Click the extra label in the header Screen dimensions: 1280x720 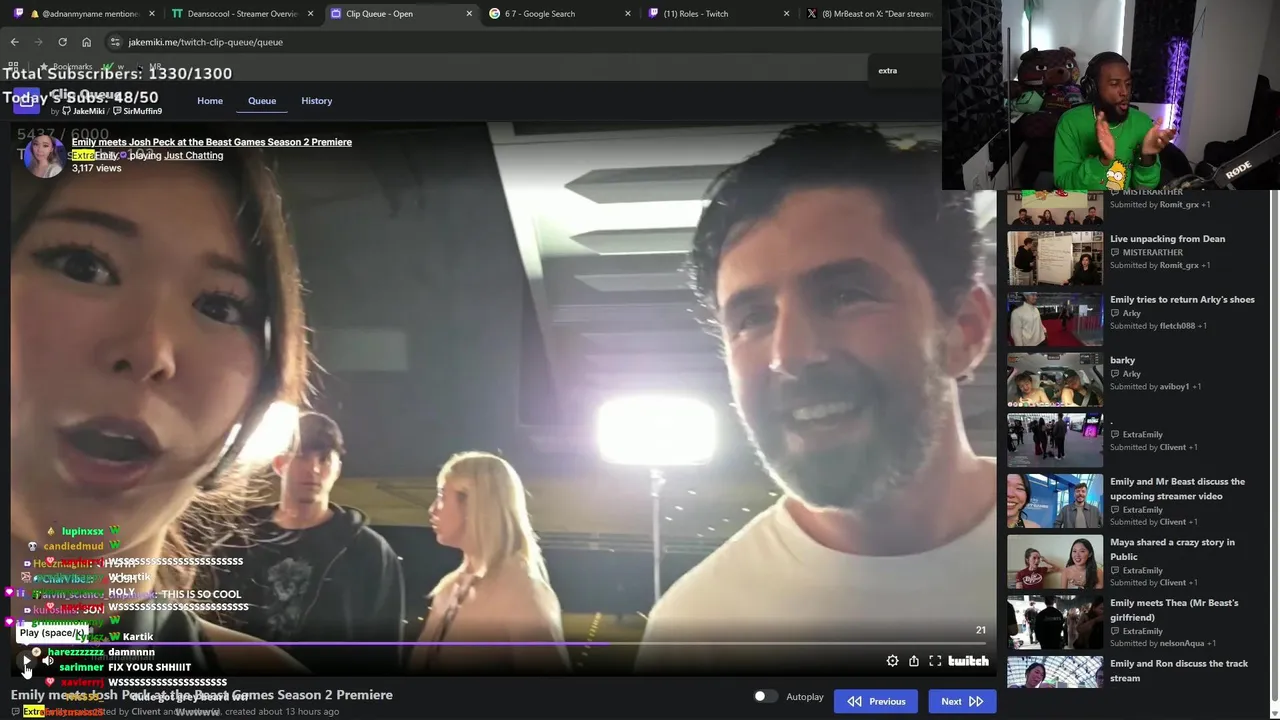point(888,71)
